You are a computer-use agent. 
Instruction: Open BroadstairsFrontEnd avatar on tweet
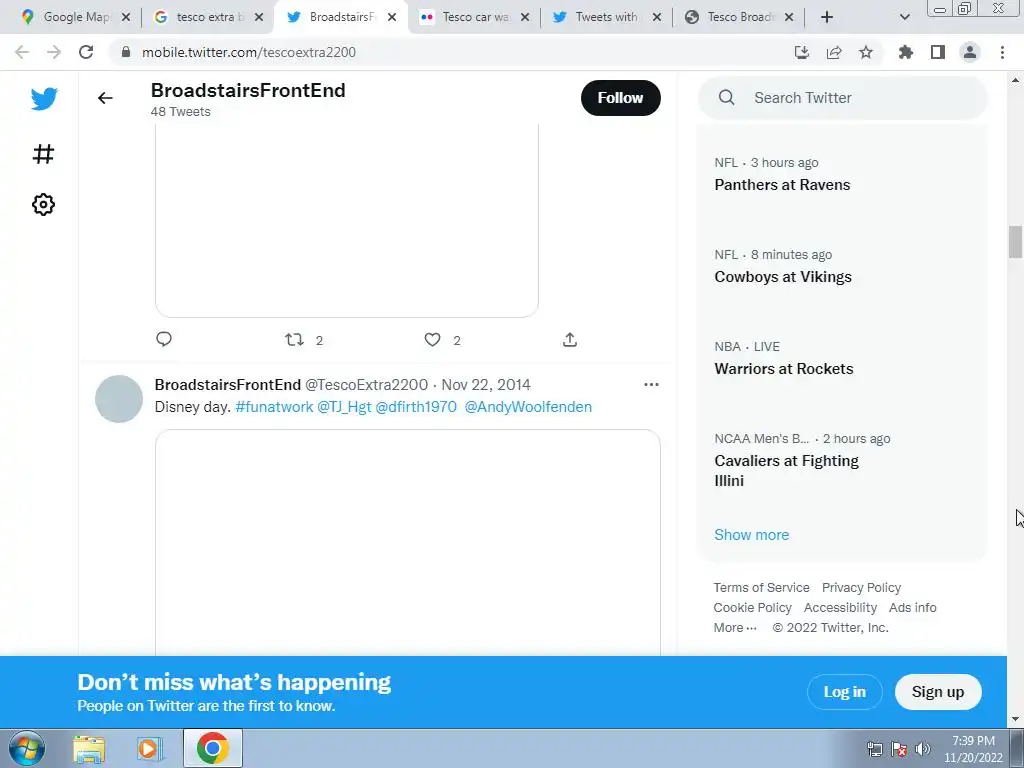pyautogui.click(x=119, y=399)
